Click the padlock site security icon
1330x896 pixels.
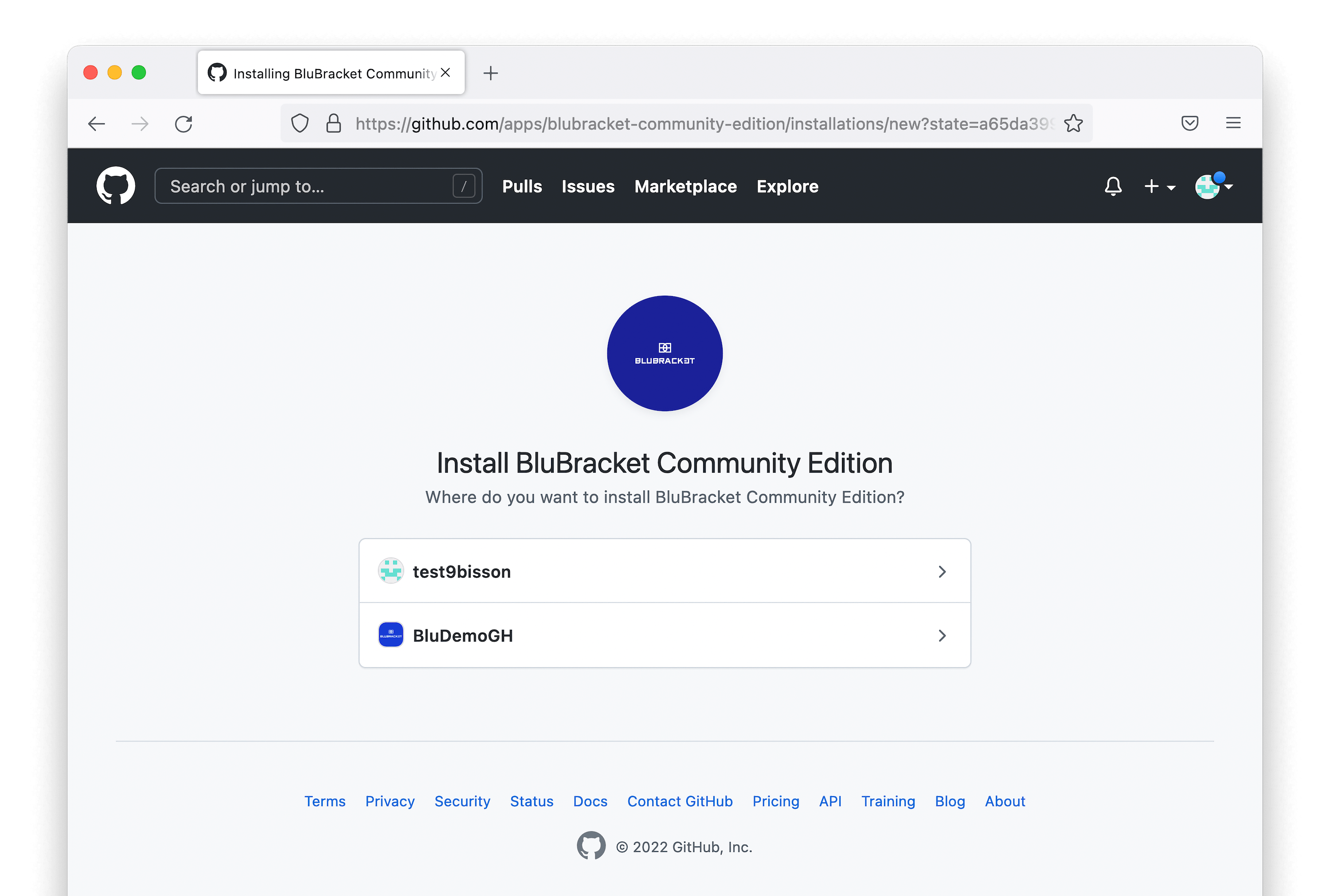pos(333,124)
